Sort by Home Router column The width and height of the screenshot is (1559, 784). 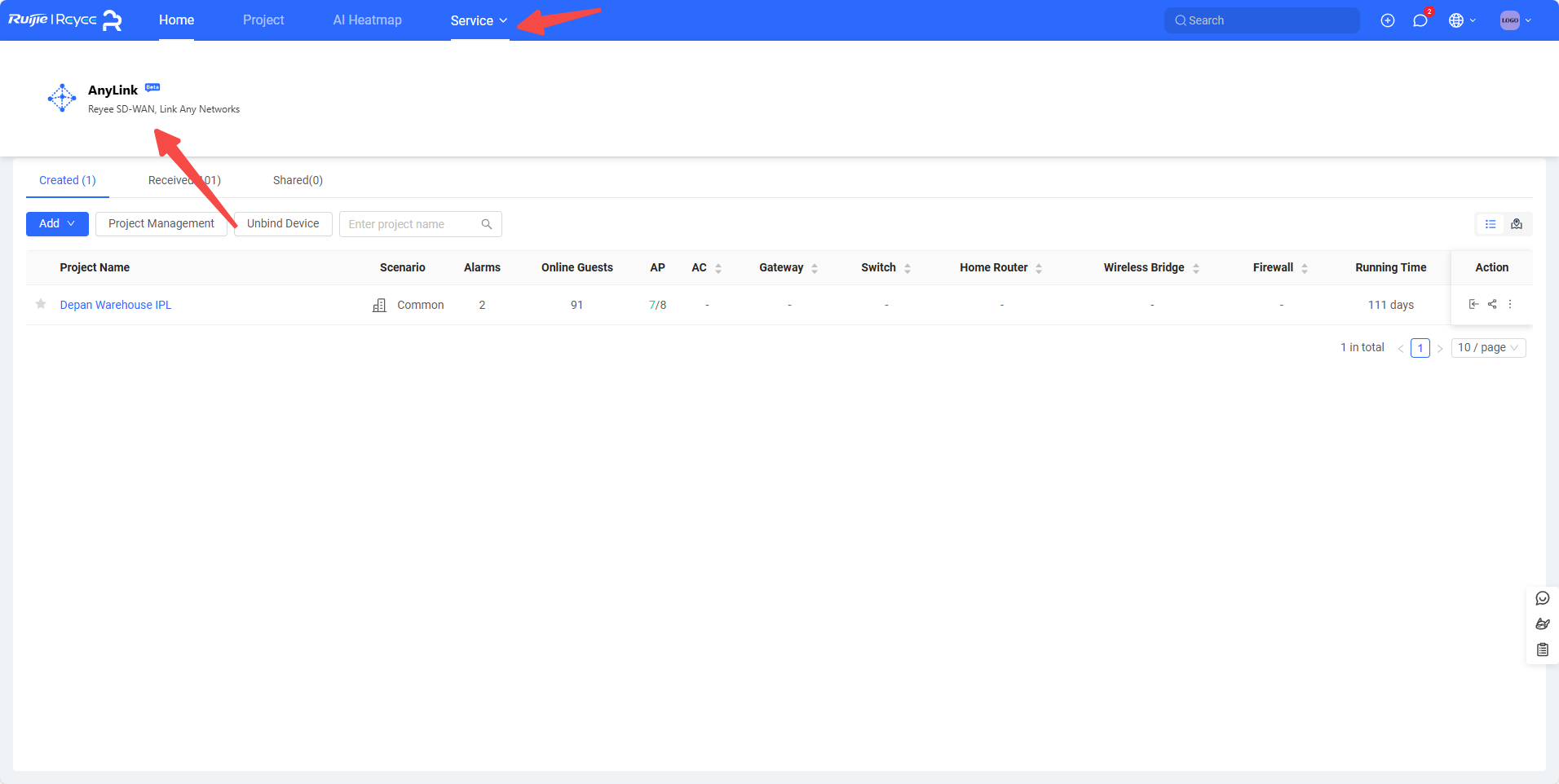pyautogui.click(x=1039, y=268)
